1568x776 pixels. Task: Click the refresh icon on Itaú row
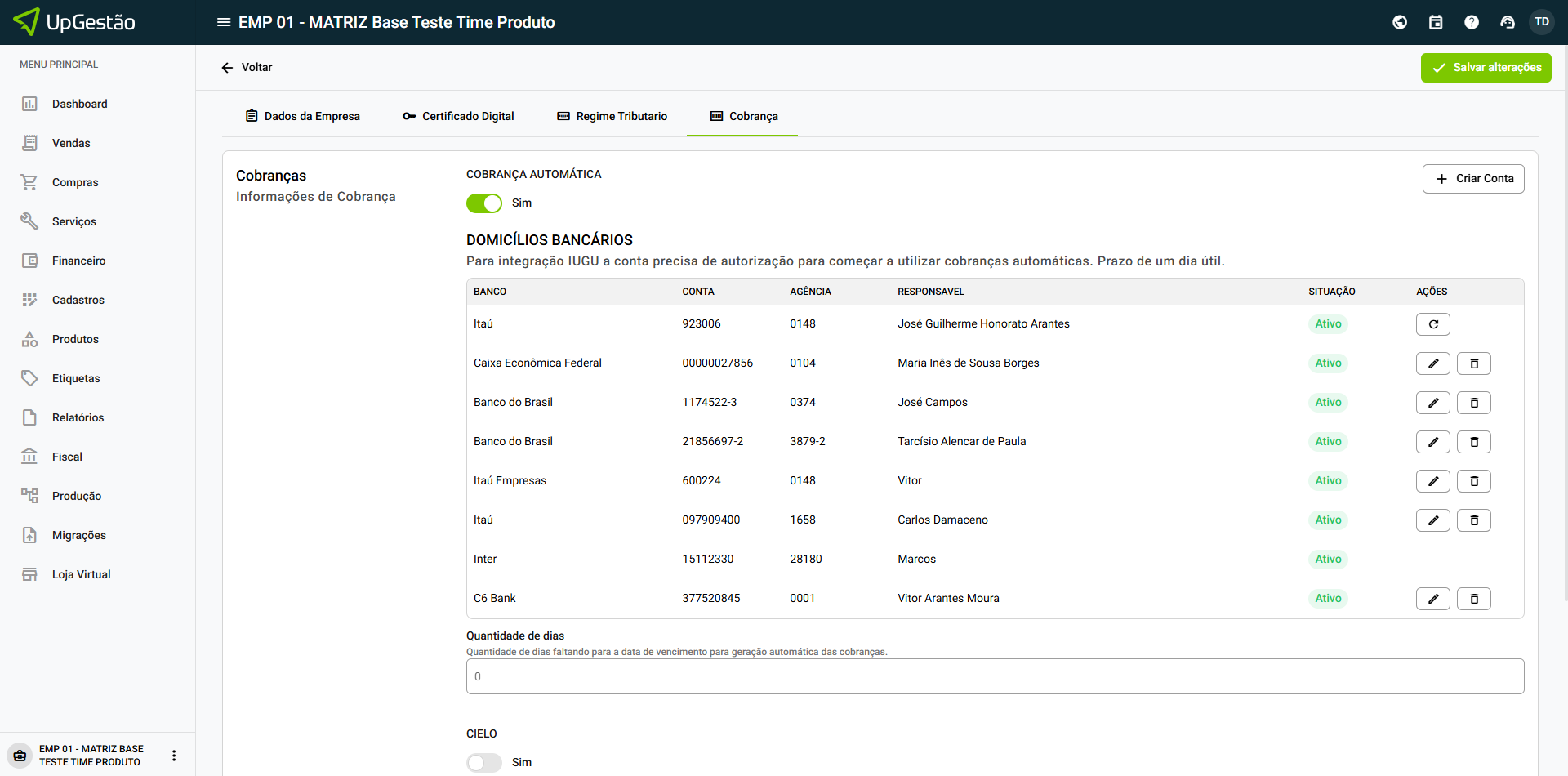click(1432, 324)
